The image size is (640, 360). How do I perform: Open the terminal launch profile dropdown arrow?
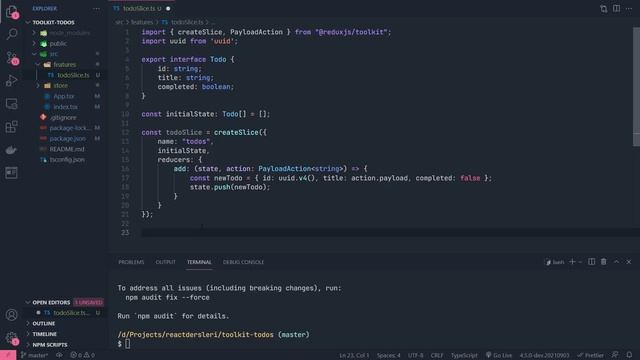pos(580,262)
